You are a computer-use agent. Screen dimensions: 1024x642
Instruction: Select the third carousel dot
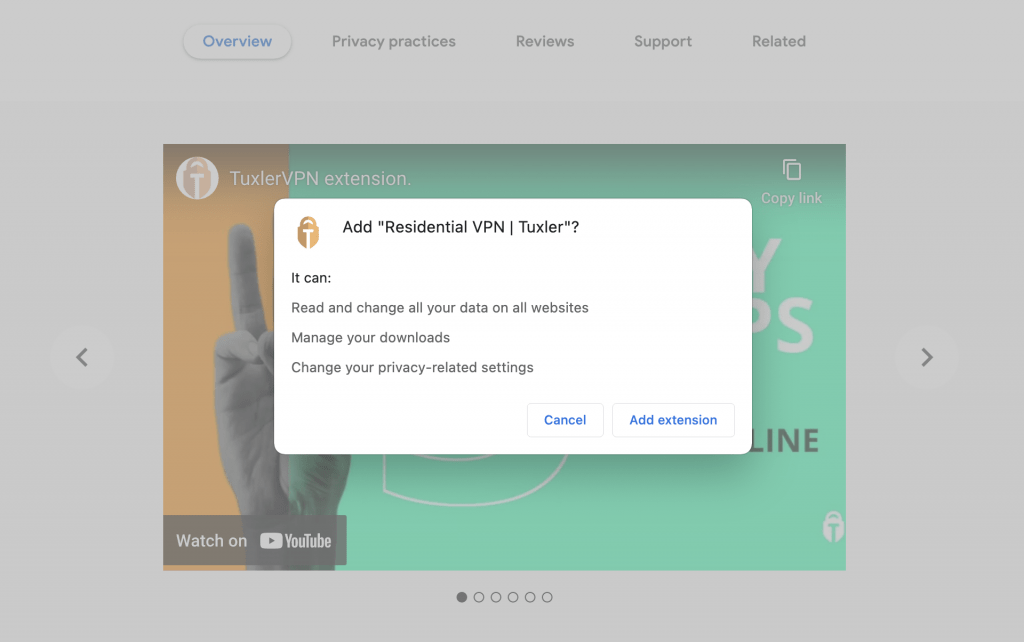496,597
